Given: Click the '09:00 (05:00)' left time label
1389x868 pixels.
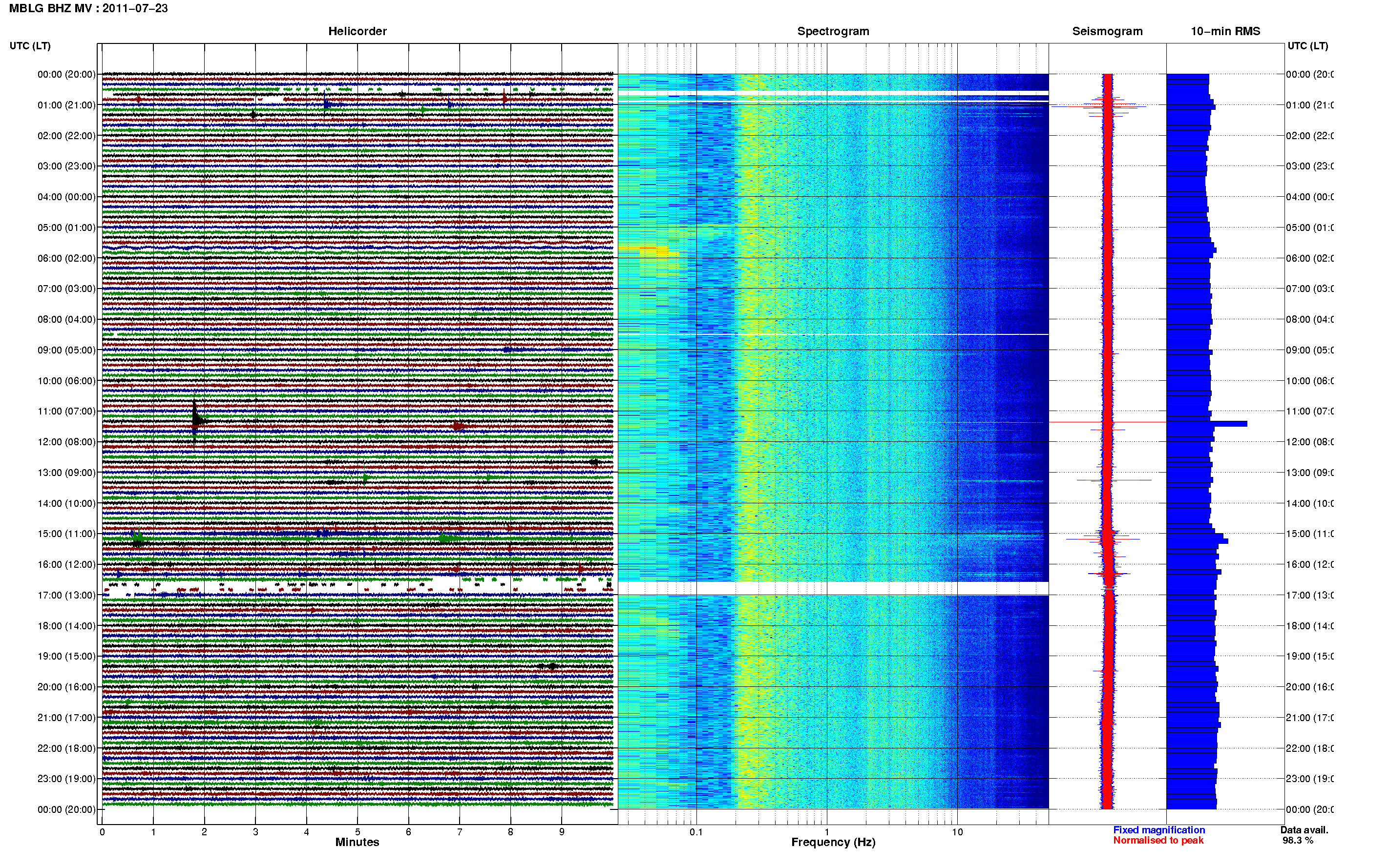Looking at the screenshot, I should (x=66, y=350).
